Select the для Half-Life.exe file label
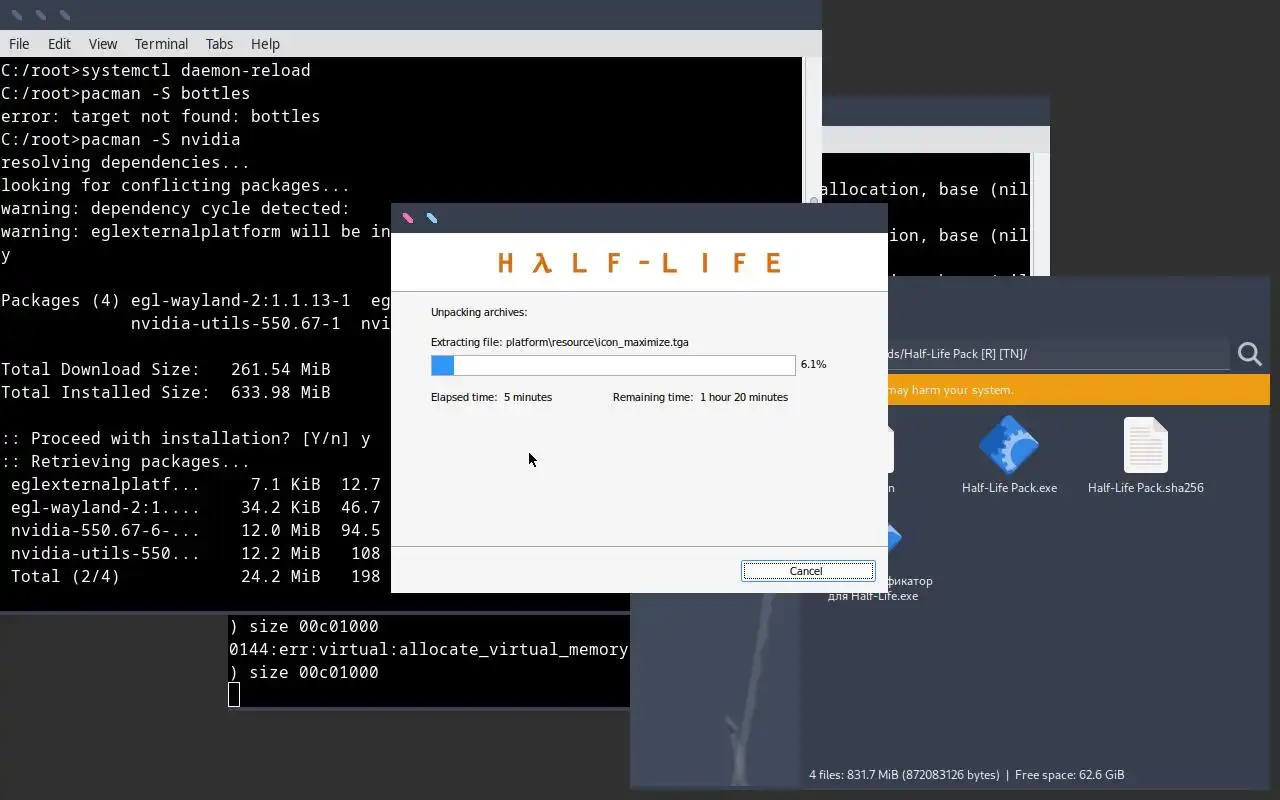The width and height of the screenshot is (1280, 800). click(873, 596)
